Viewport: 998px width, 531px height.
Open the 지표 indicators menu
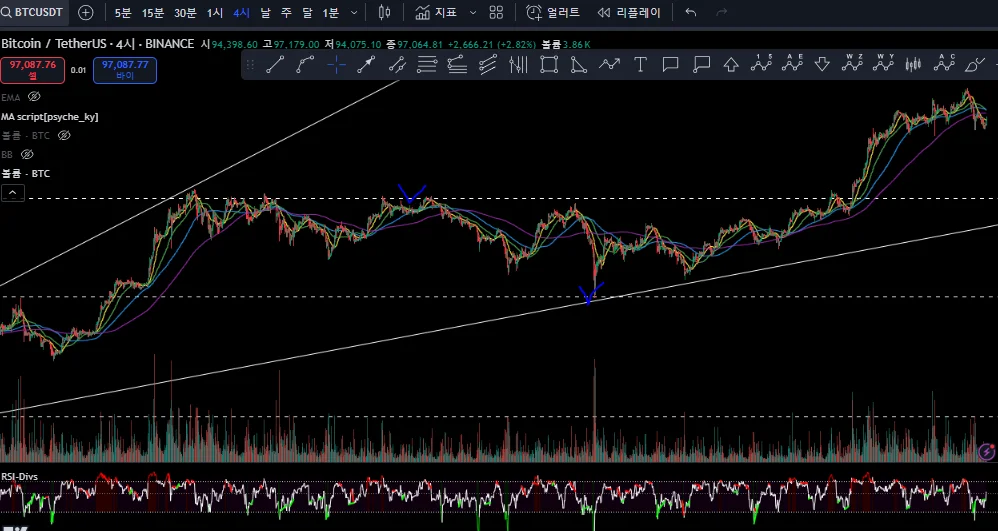tap(437, 13)
